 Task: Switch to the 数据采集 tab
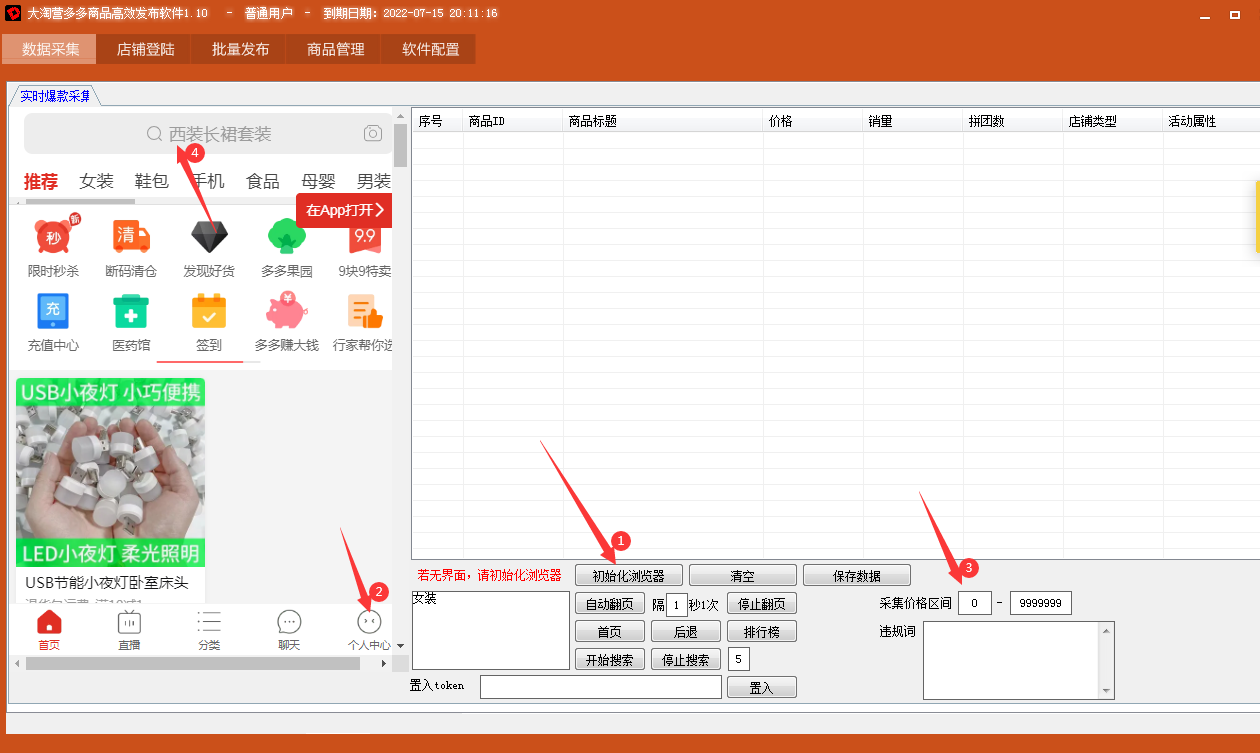pos(49,49)
